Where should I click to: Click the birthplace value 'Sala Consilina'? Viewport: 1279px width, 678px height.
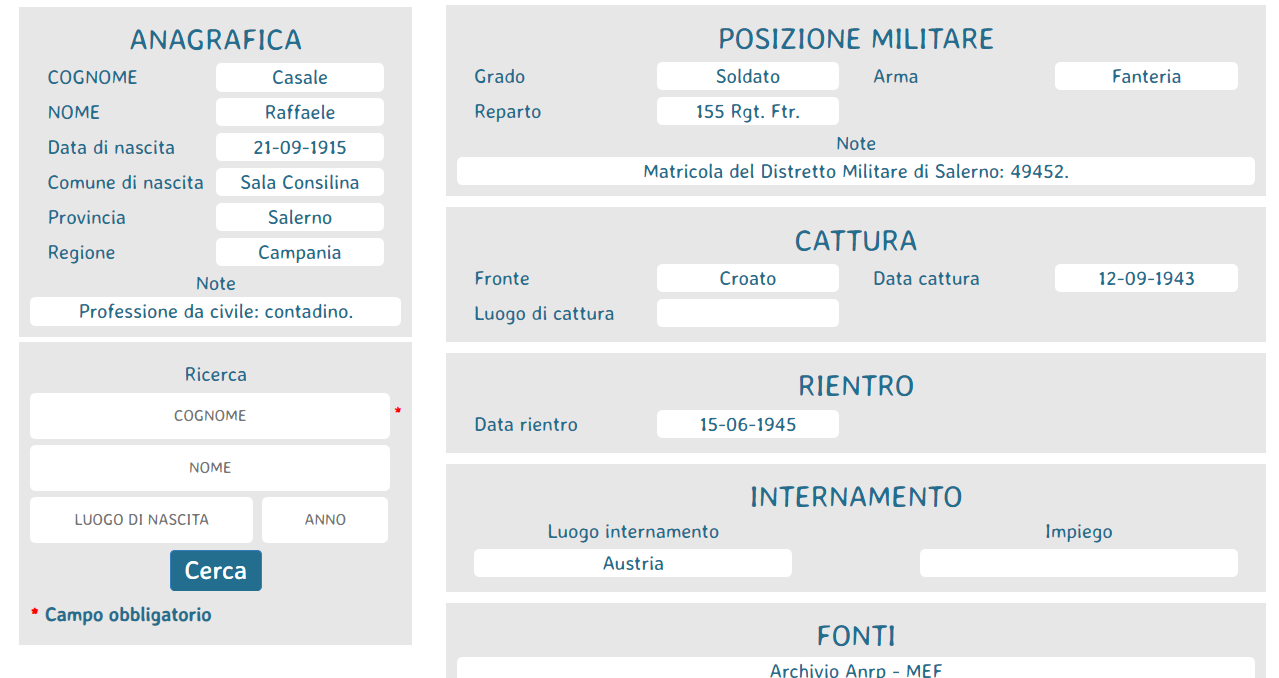click(x=300, y=182)
